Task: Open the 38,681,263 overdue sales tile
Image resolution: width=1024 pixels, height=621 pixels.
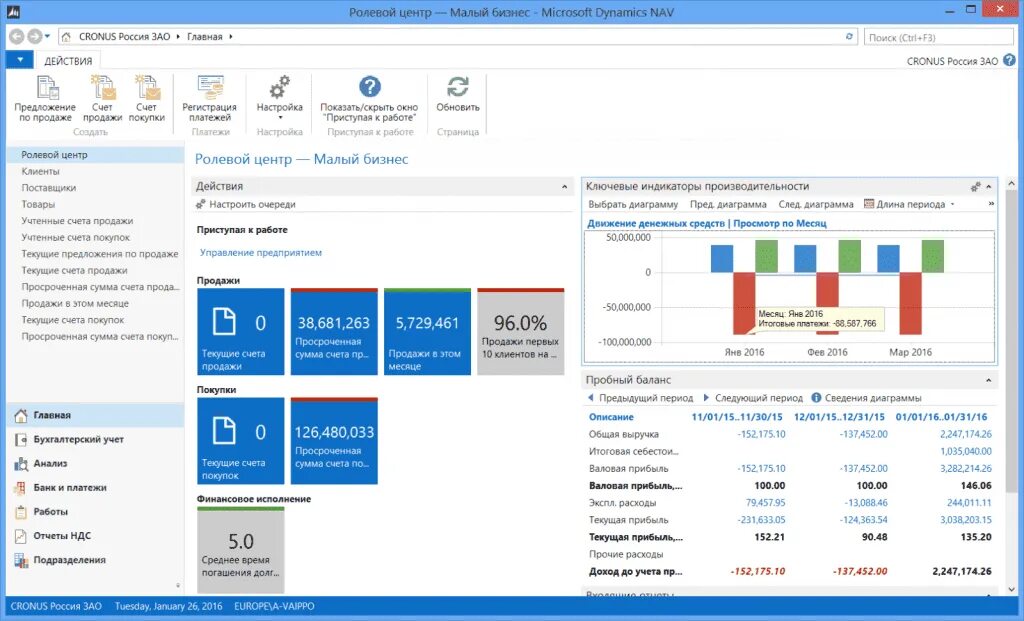Action: (334, 332)
